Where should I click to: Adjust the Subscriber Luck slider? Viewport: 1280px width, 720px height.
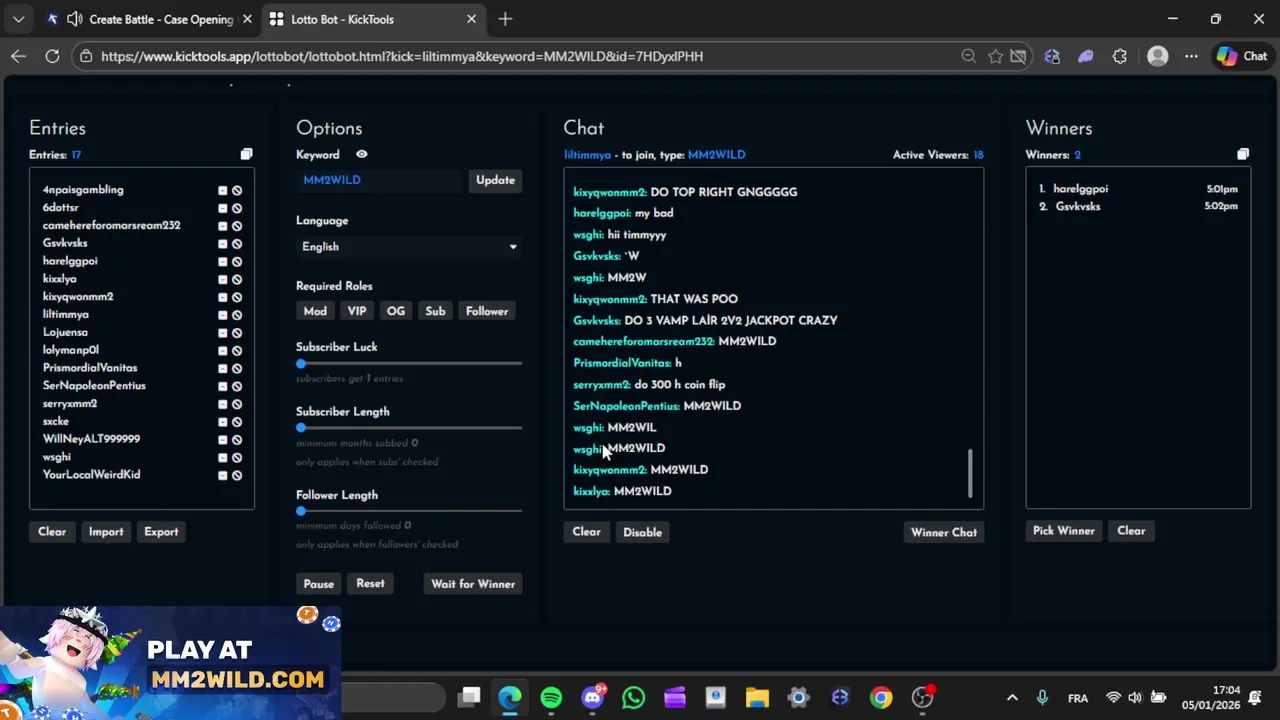[301, 363]
